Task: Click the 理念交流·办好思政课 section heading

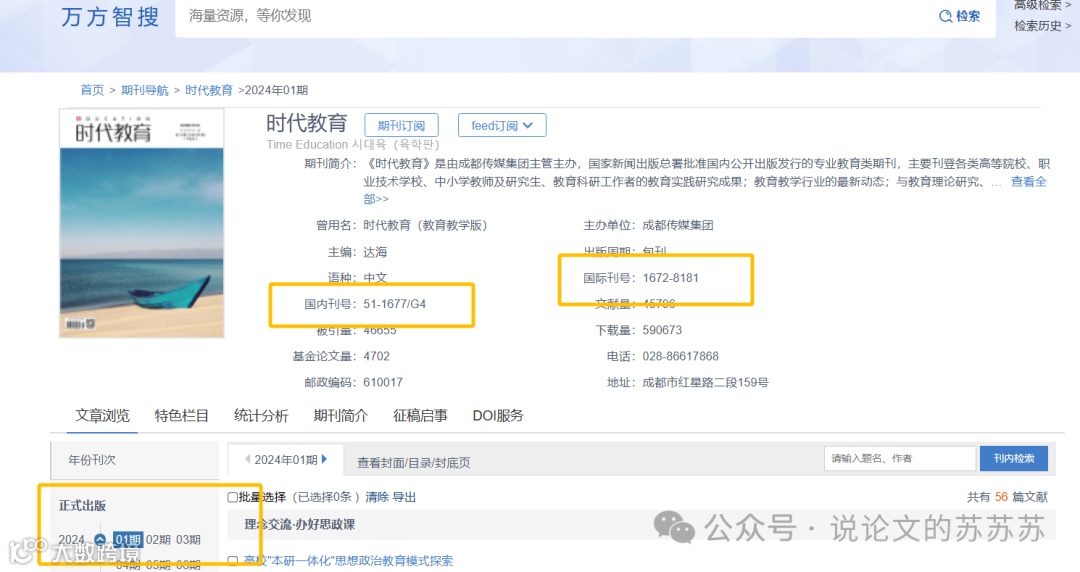Action: (x=300, y=524)
